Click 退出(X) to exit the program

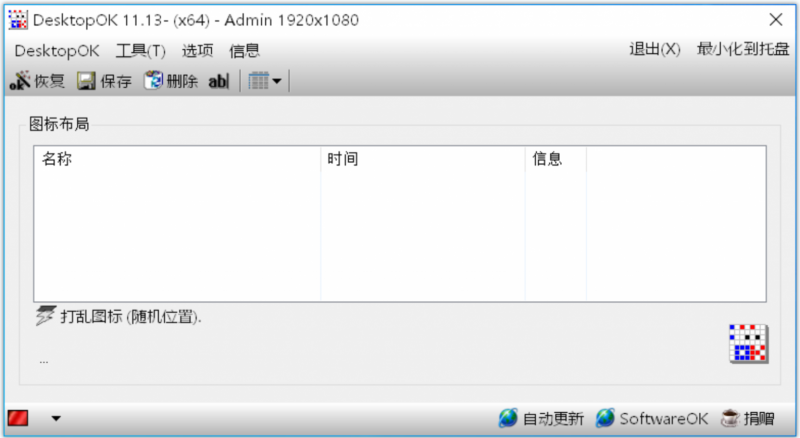[x=655, y=49]
